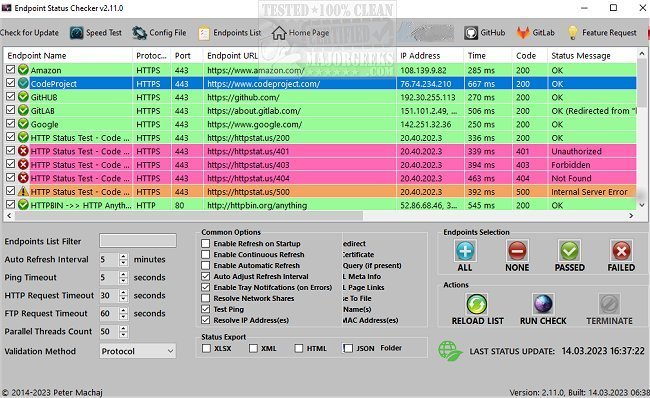Enable XML status export
The image size is (650, 398).
click(x=253, y=348)
